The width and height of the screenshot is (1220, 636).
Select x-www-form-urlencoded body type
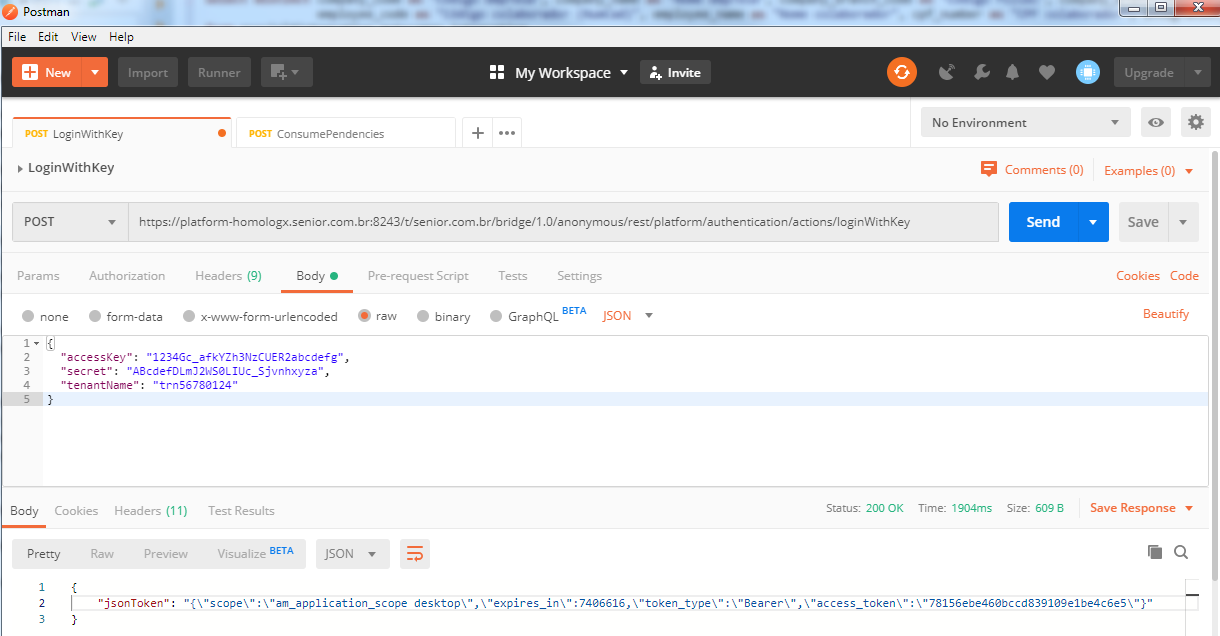(x=189, y=316)
